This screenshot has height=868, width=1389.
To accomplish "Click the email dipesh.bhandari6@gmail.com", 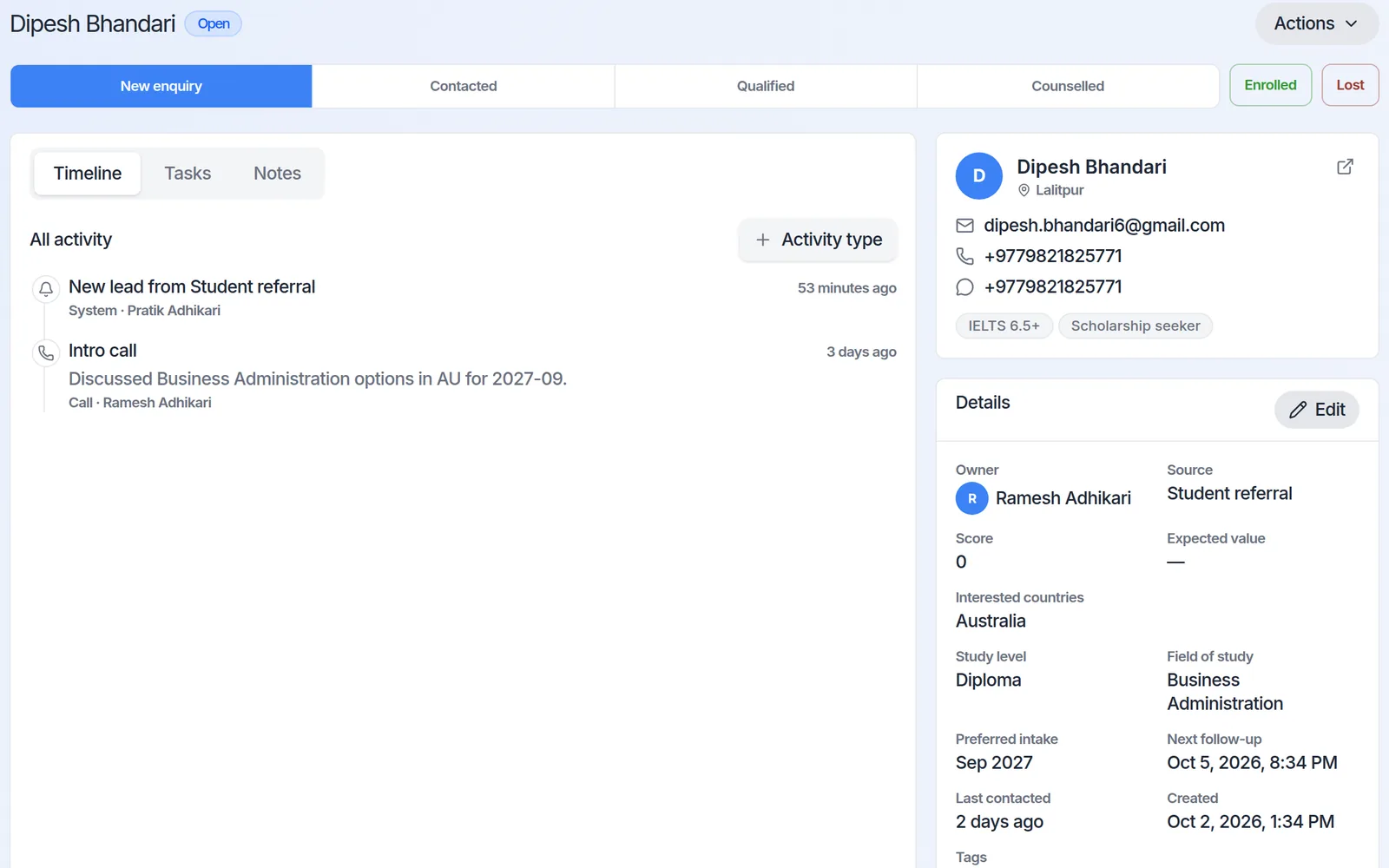I will coord(1104,226).
